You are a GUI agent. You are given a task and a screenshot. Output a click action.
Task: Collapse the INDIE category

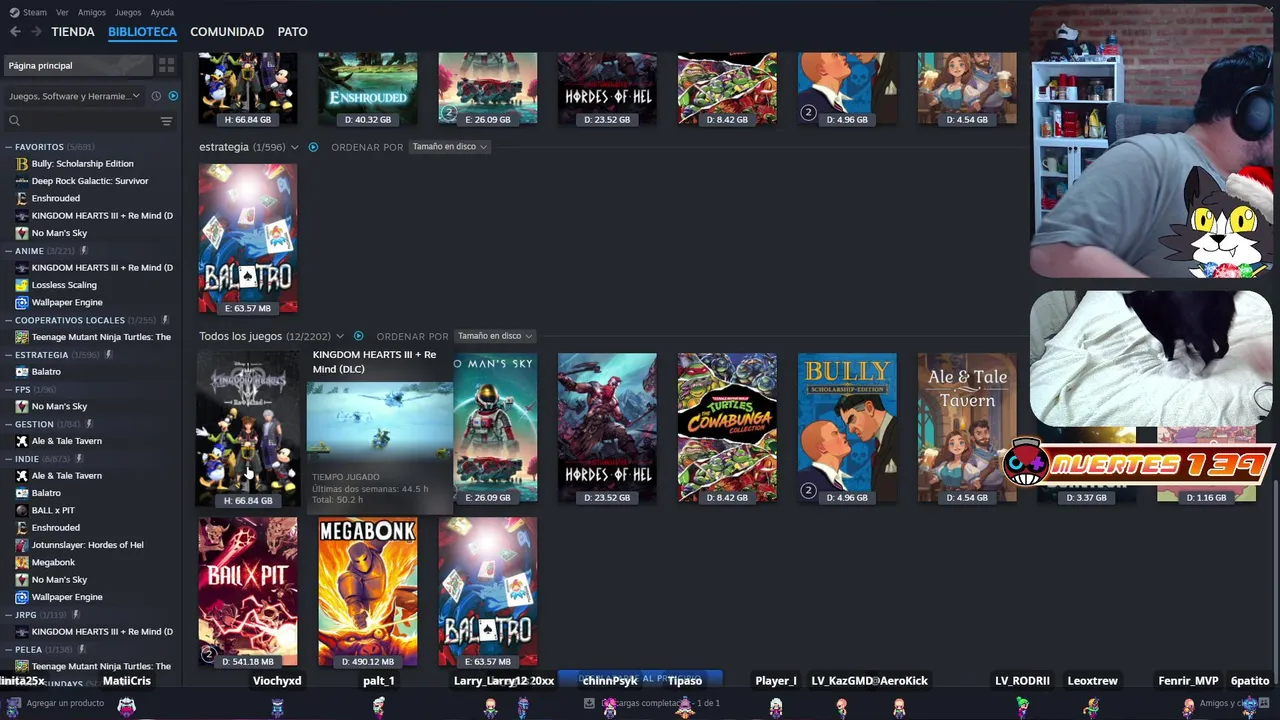pos(9,459)
